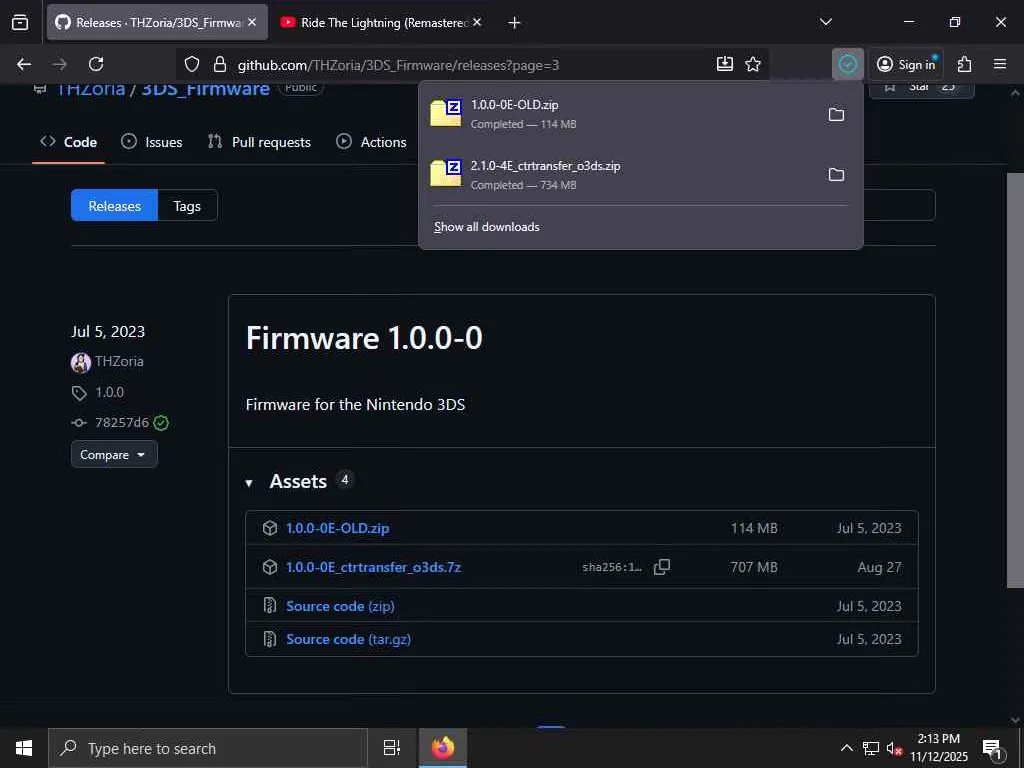Select the Releases button
Viewport: 1024px width, 768px height.
(114, 206)
